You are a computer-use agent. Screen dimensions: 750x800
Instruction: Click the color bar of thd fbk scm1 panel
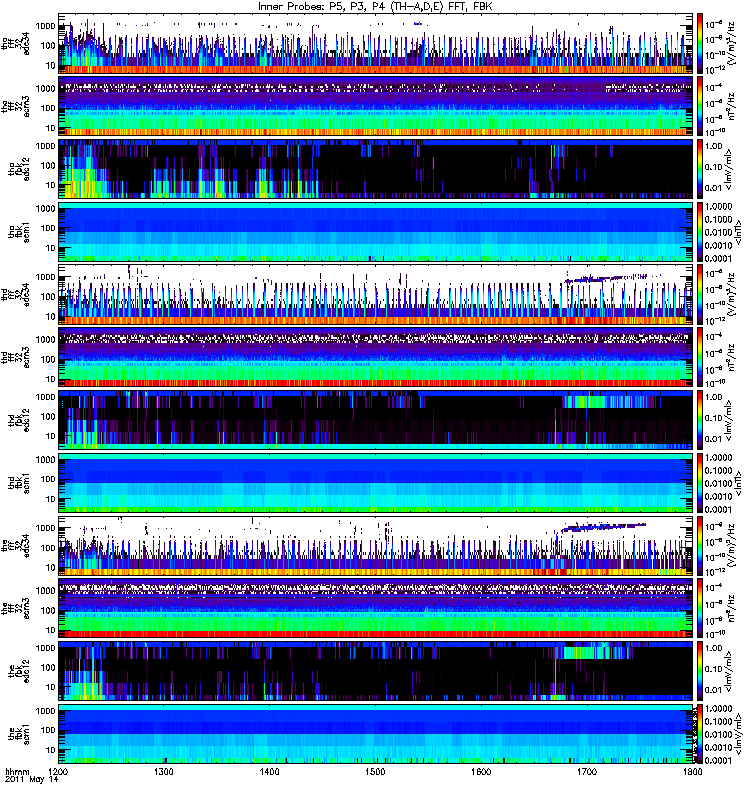700,483
